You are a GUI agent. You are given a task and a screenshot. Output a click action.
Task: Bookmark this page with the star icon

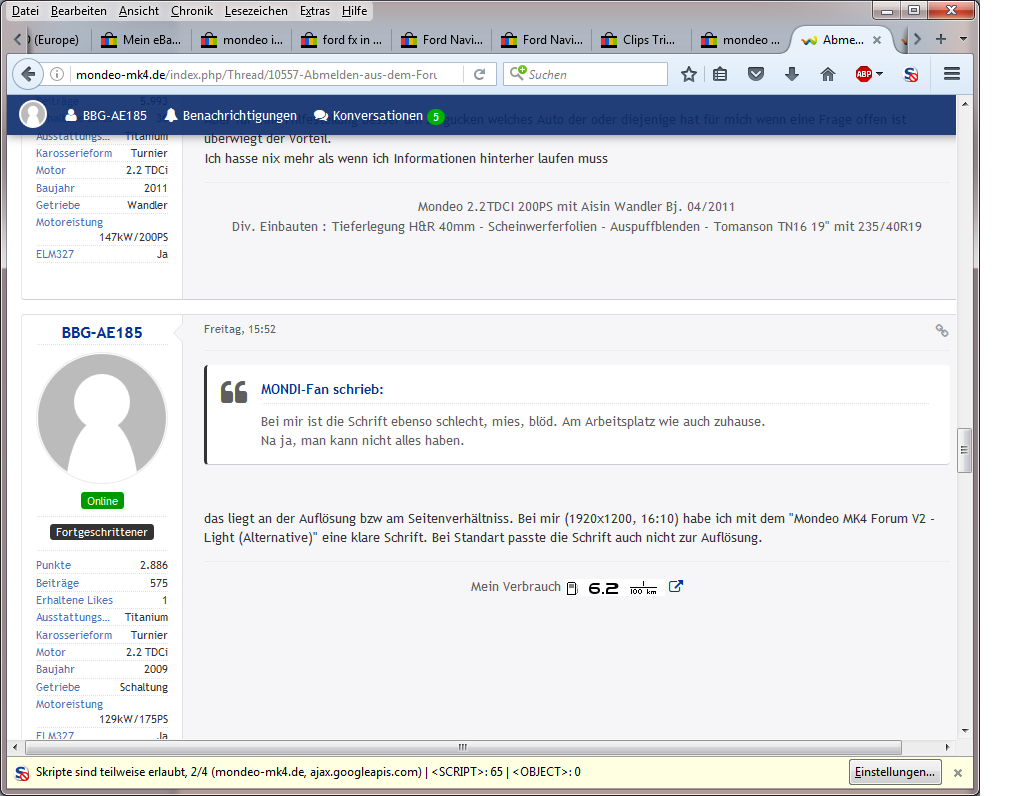point(689,74)
